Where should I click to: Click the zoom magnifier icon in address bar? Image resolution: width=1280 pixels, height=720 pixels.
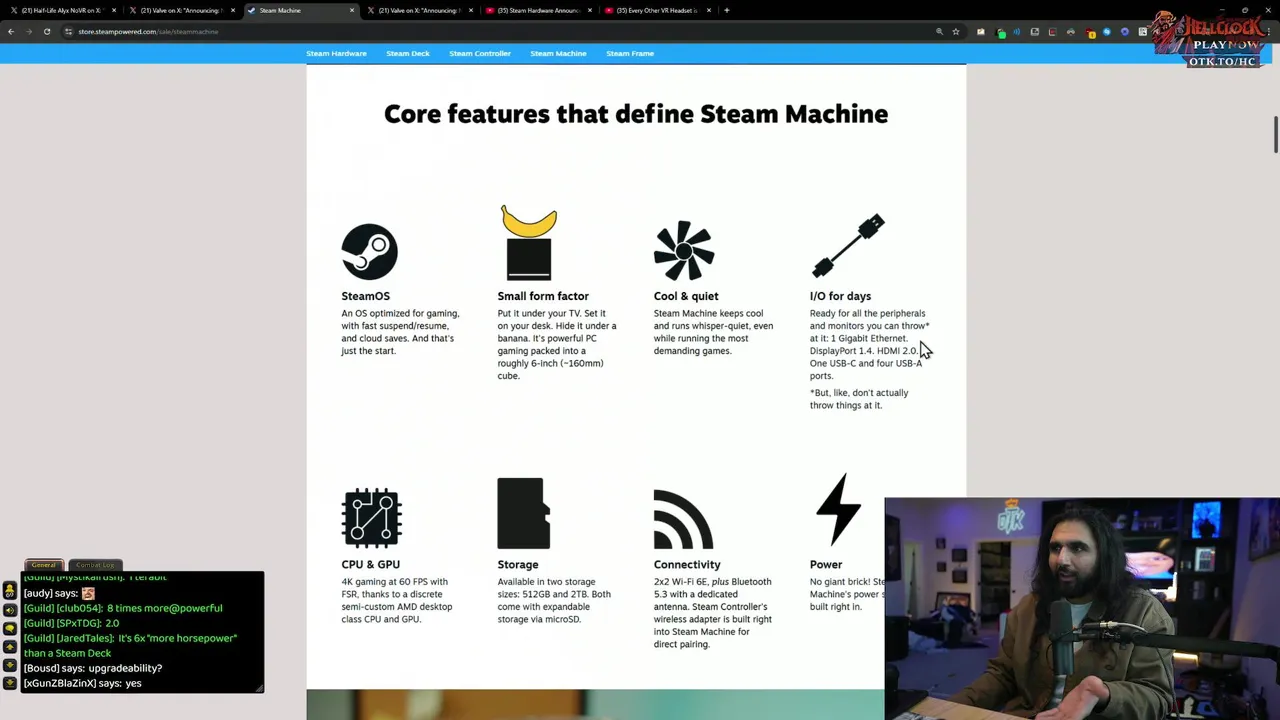tap(939, 32)
